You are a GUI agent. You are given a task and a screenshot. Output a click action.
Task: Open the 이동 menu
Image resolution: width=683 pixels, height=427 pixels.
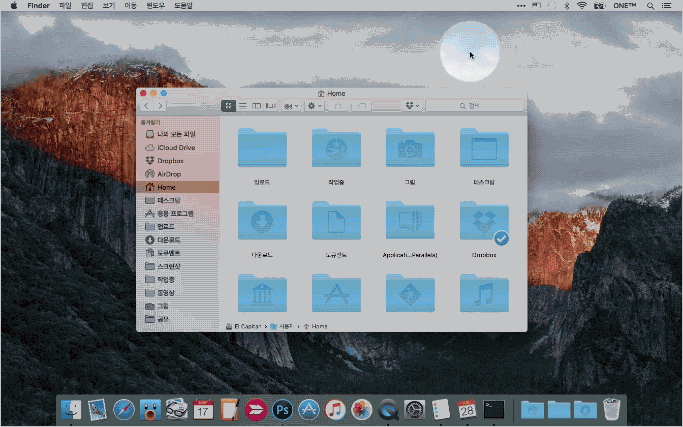coord(130,6)
